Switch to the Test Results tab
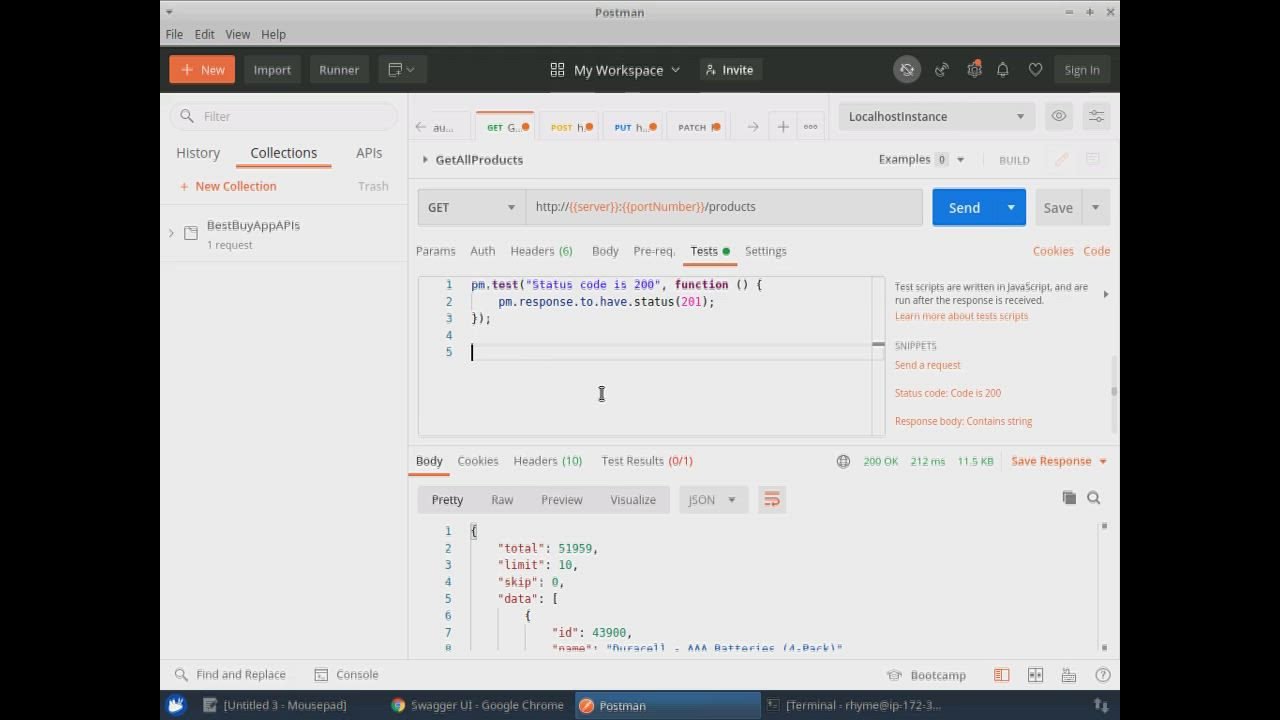Viewport: 1280px width, 720px height. pyautogui.click(x=646, y=461)
